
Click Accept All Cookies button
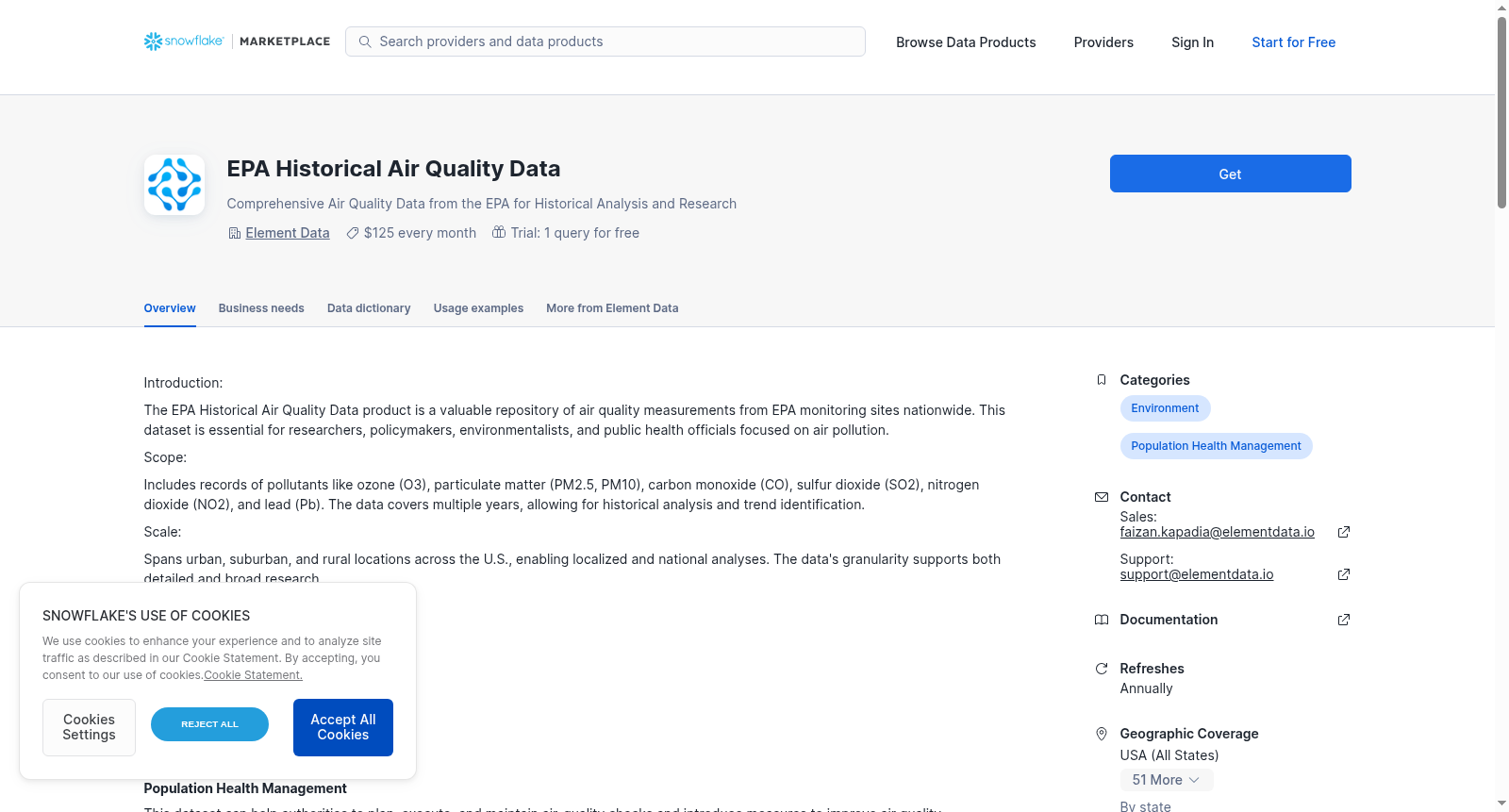click(343, 727)
